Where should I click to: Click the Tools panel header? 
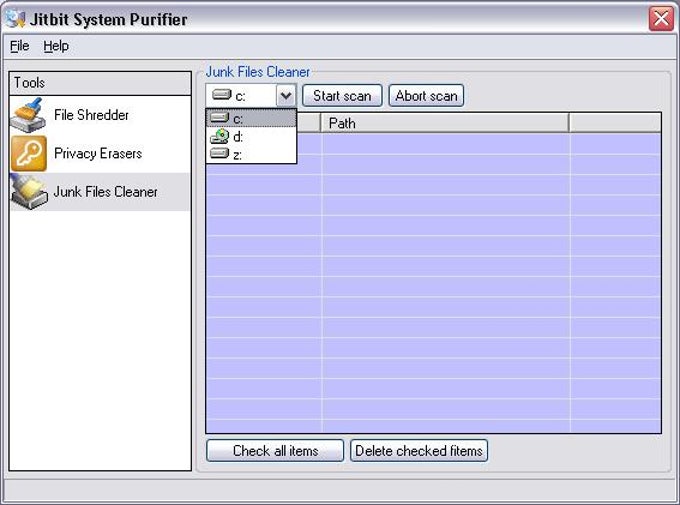(x=100, y=83)
